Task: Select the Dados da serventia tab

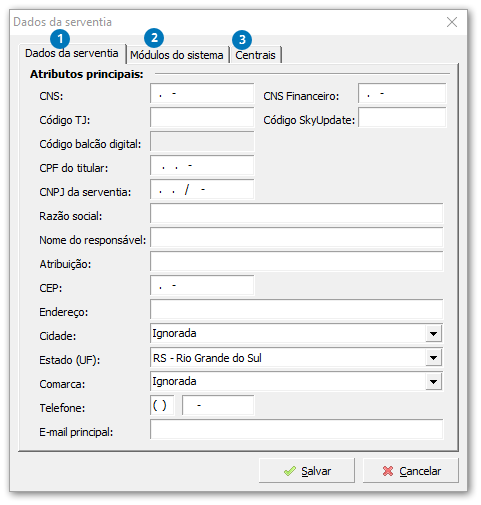Action: pyautogui.click(x=72, y=53)
